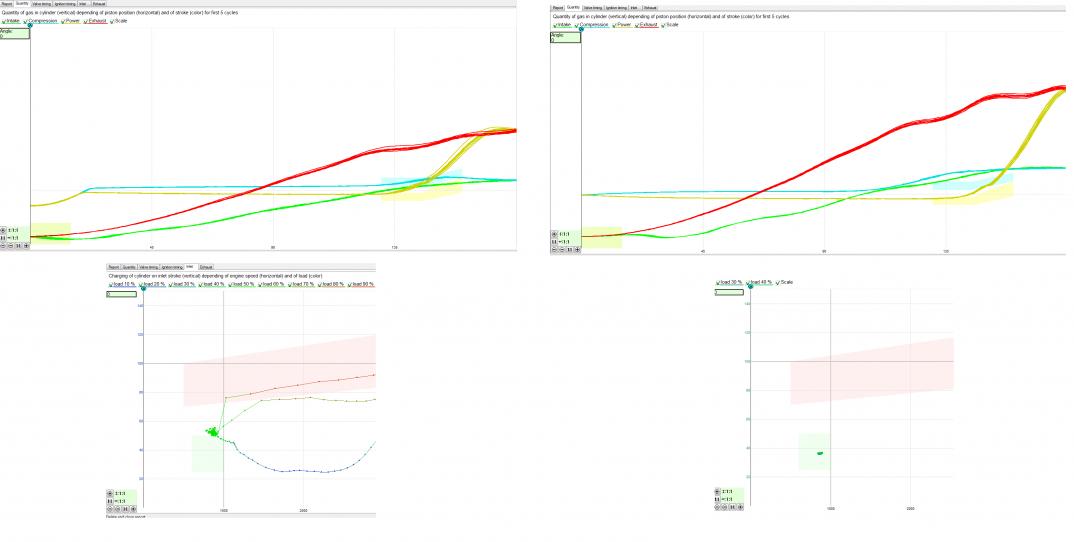1074x542 pixels.
Task: Toggle Intake curve in top-left chart
Action: tap(11, 21)
